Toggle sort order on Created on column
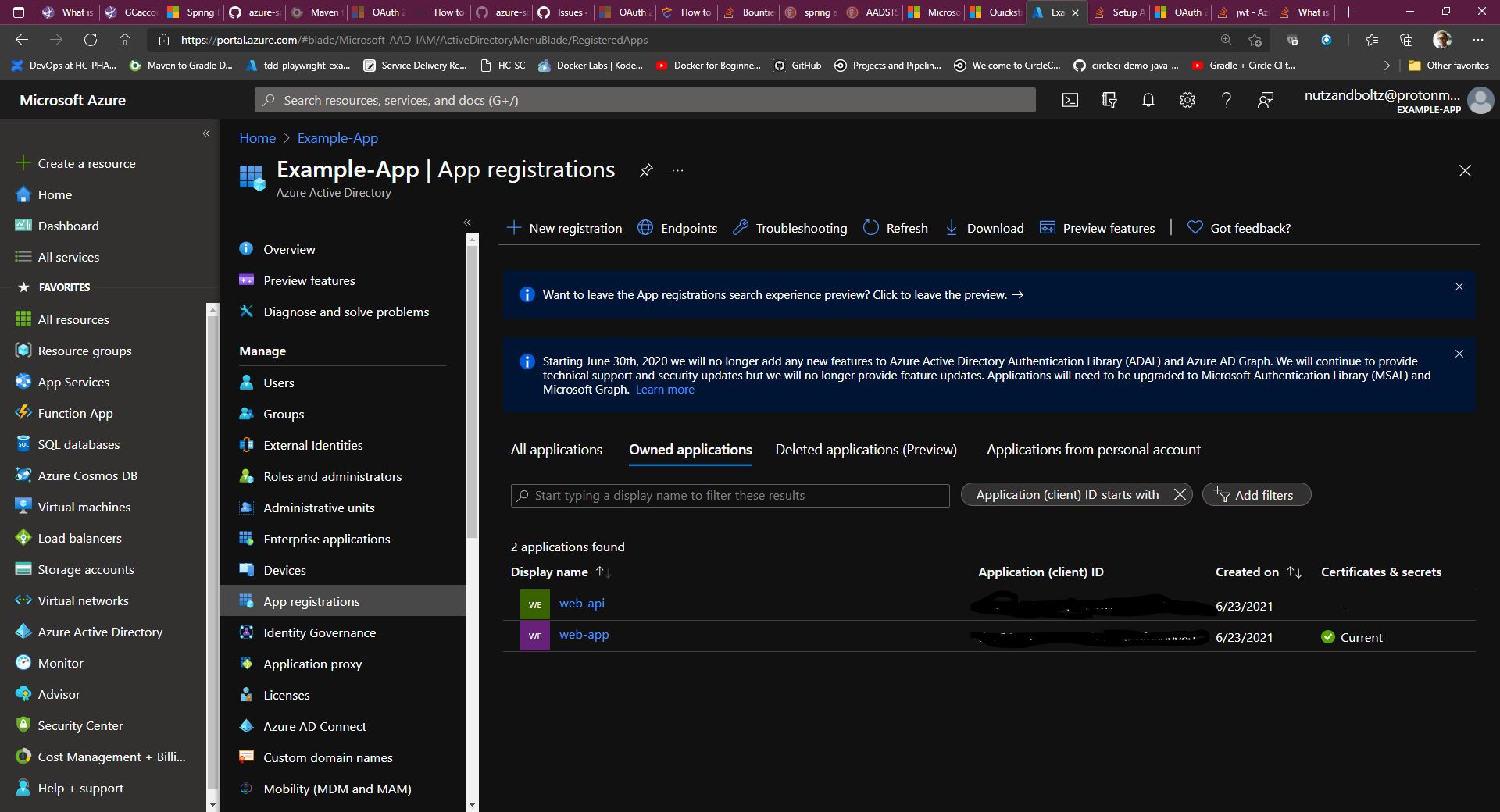This screenshot has height=812, width=1500. (x=1293, y=572)
